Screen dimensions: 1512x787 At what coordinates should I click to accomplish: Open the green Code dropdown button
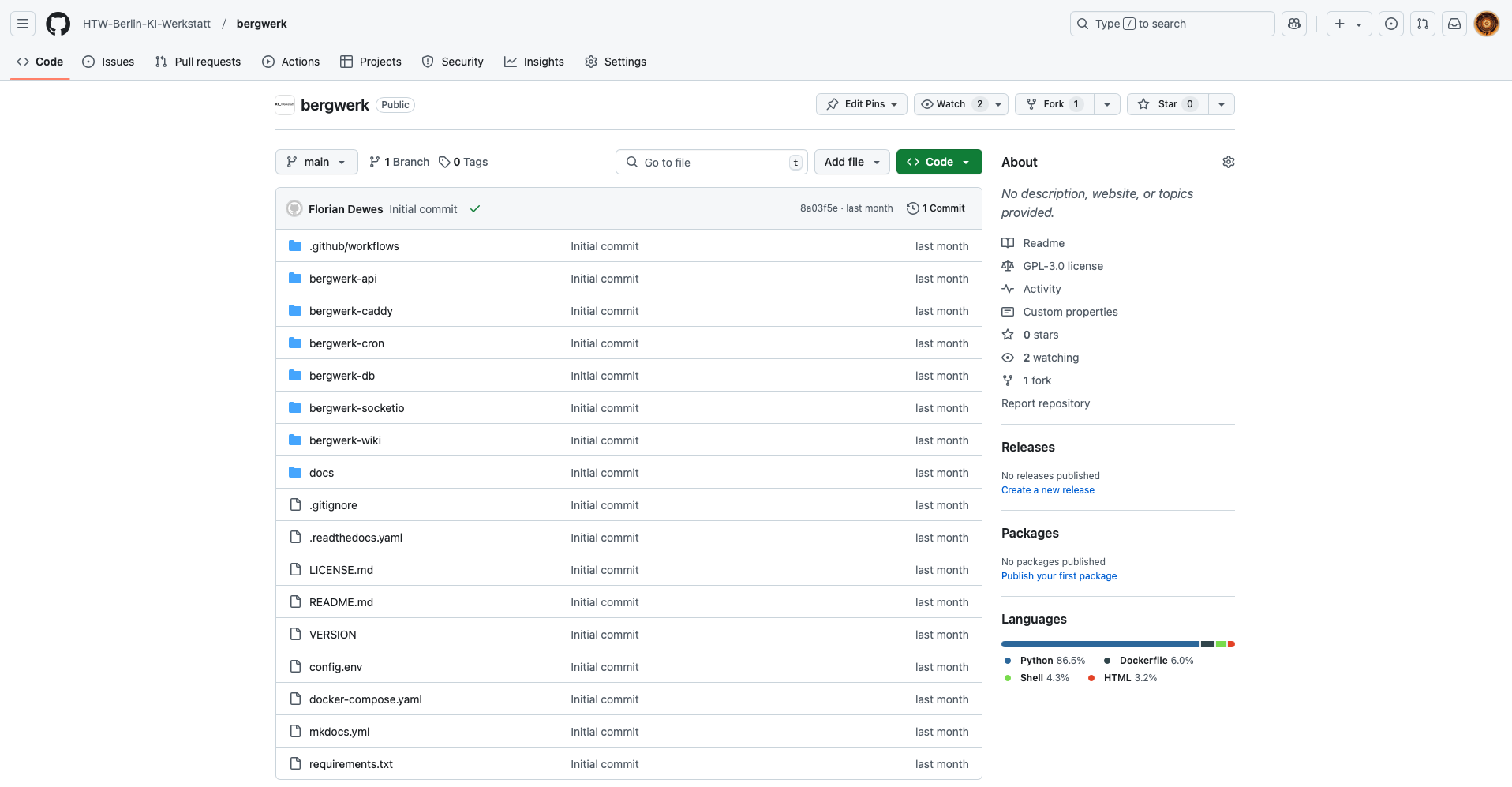pyautogui.click(x=938, y=162)
